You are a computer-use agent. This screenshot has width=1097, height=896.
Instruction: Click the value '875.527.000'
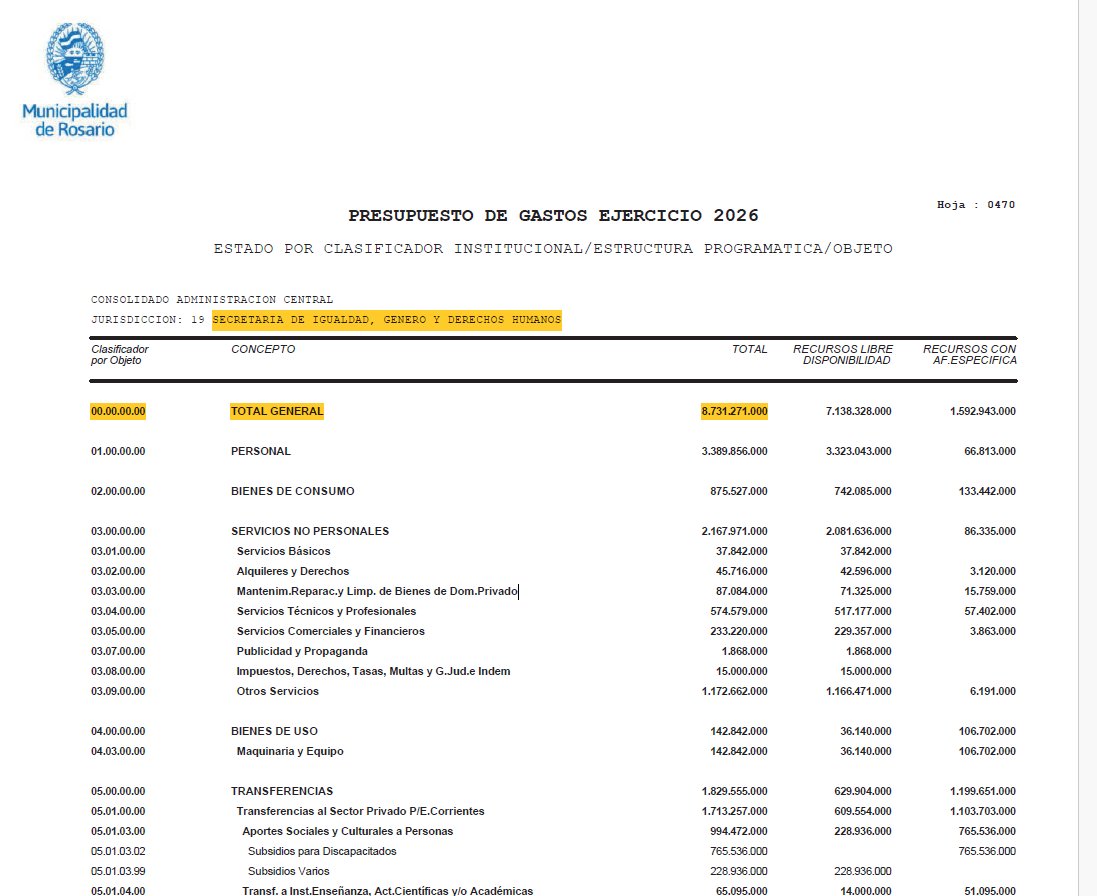click(739, 491)
